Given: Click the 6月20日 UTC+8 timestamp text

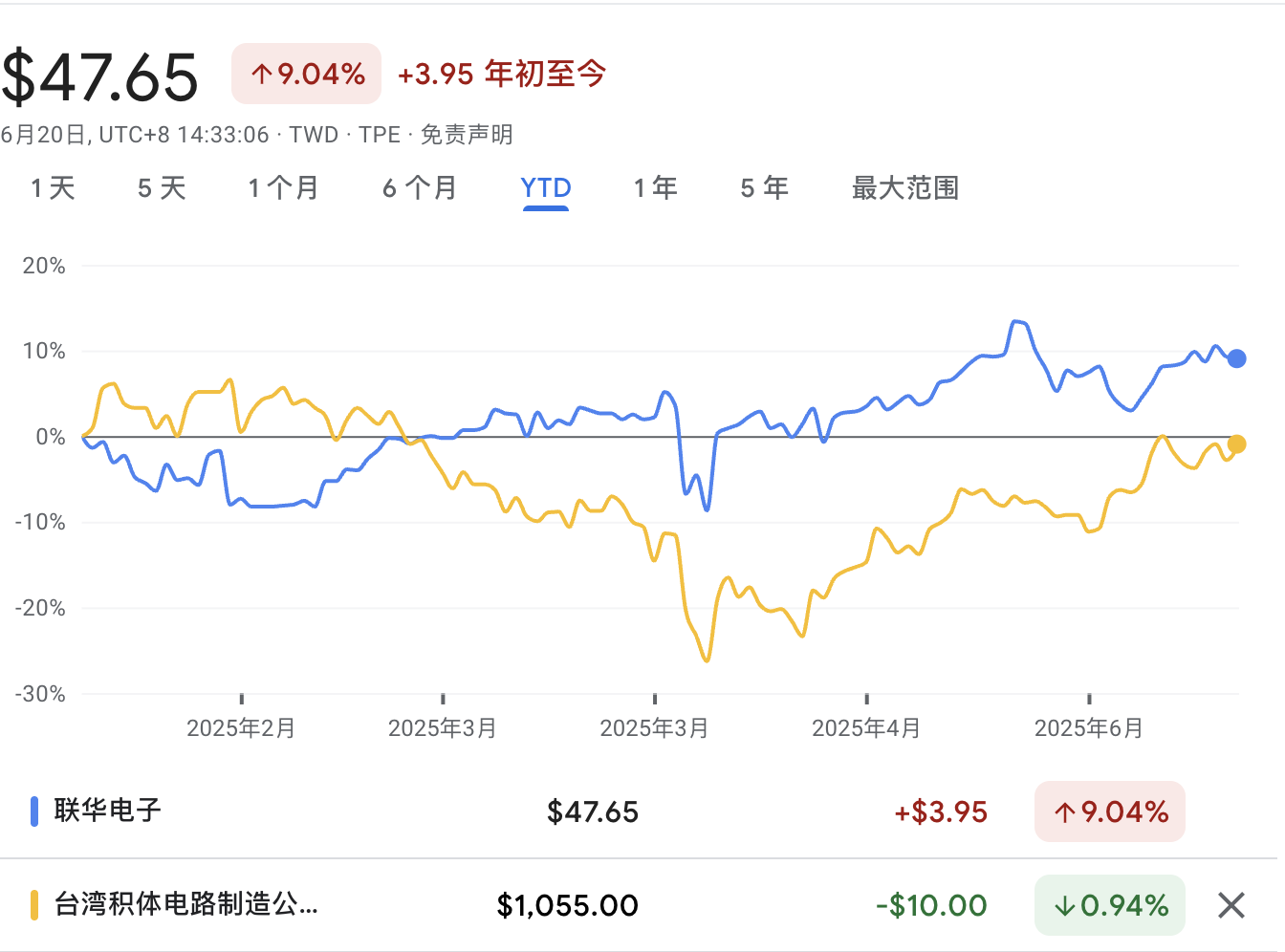Looking at the screenshot, I should coord(135,135).
